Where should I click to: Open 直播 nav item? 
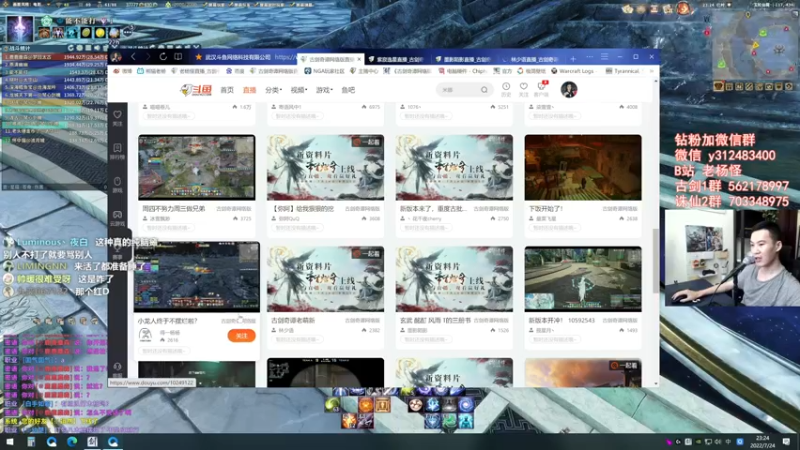(249, 90)
